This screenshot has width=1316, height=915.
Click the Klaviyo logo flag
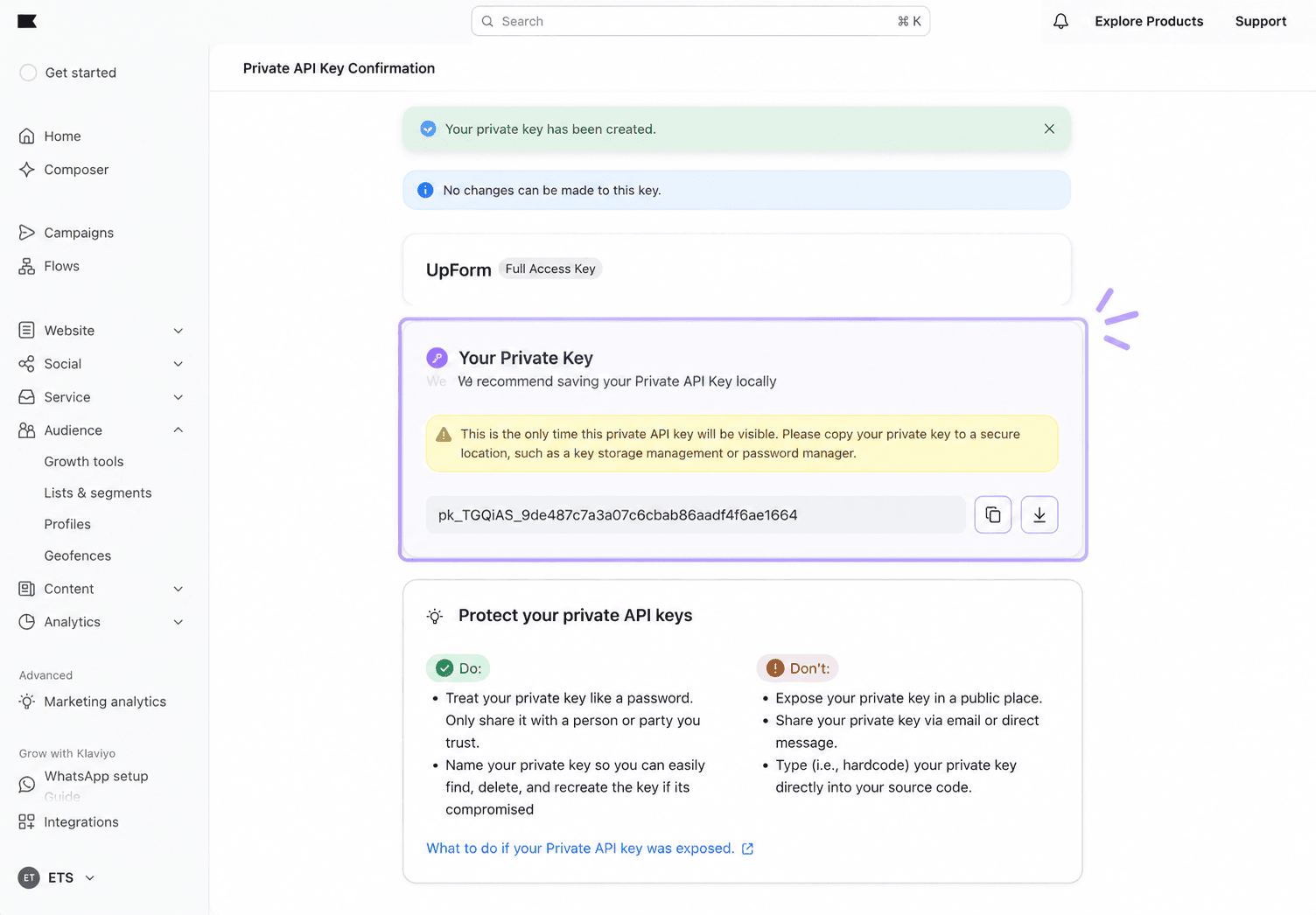[27, 21]
